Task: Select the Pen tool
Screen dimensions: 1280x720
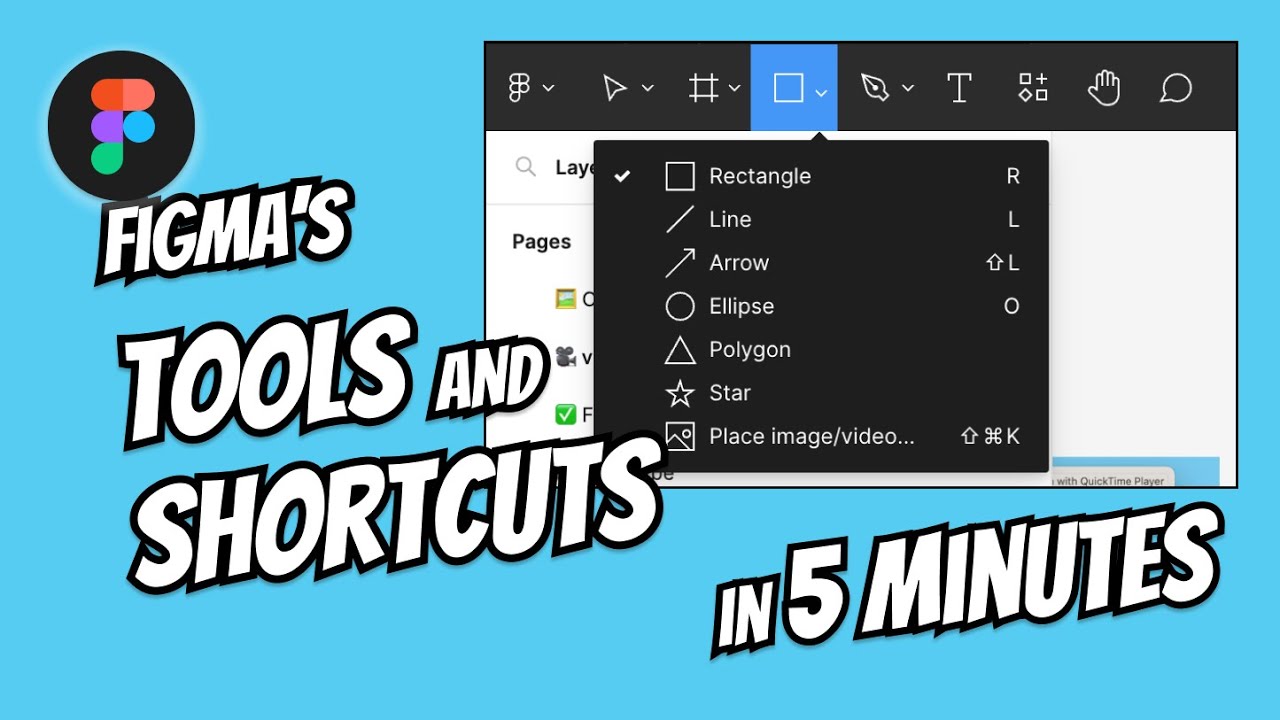Action: point(875,88)
